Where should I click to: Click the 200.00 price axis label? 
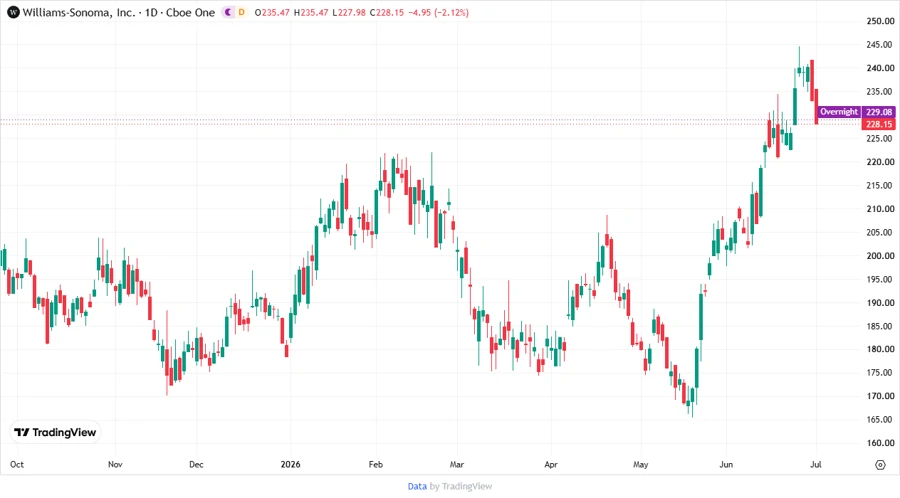[x=880, y=256]
